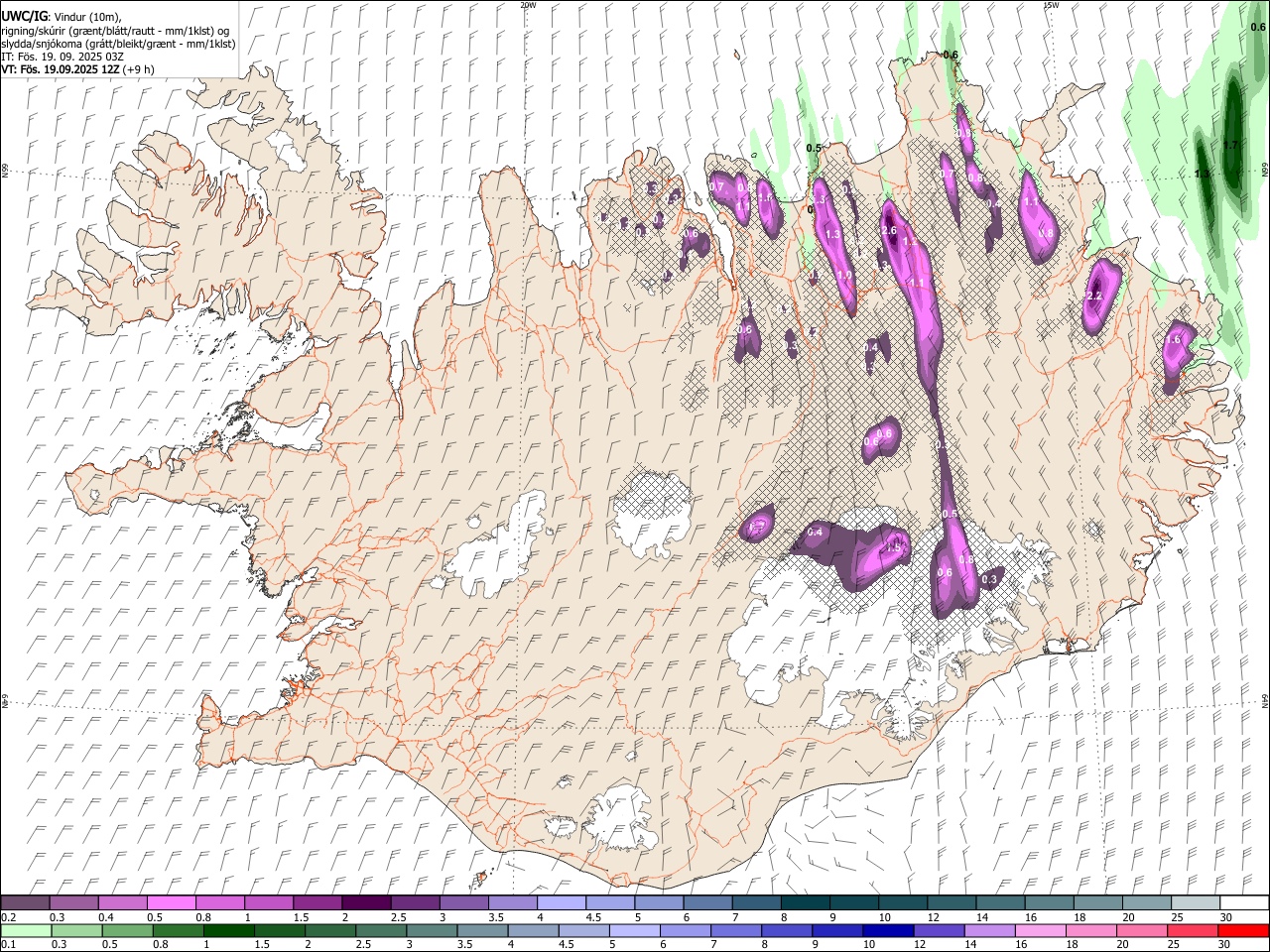Click the dark teal 8 snow legend swatch
The width and height of the screenshot is (1270, 952).
(x=806, y=903)
